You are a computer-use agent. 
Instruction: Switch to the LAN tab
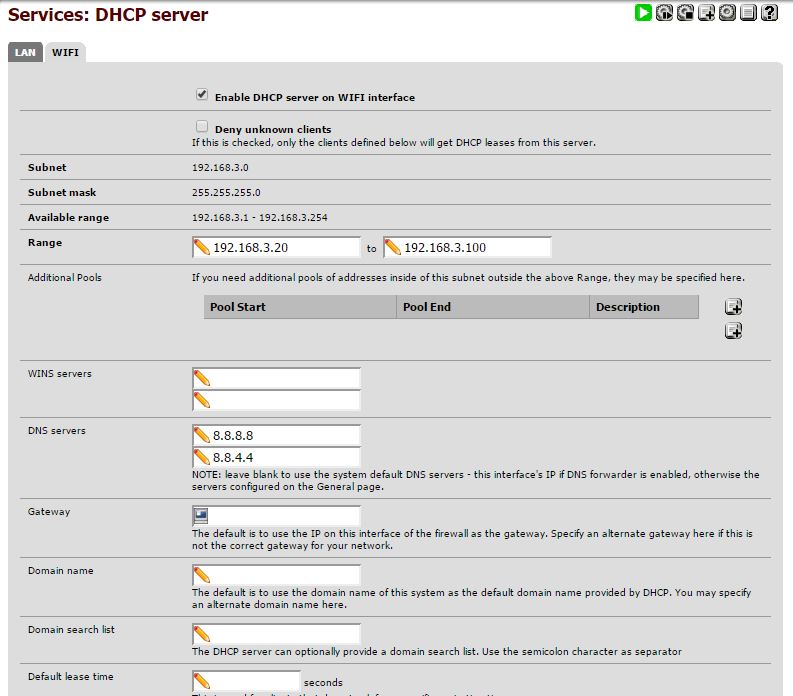(25, 52)
